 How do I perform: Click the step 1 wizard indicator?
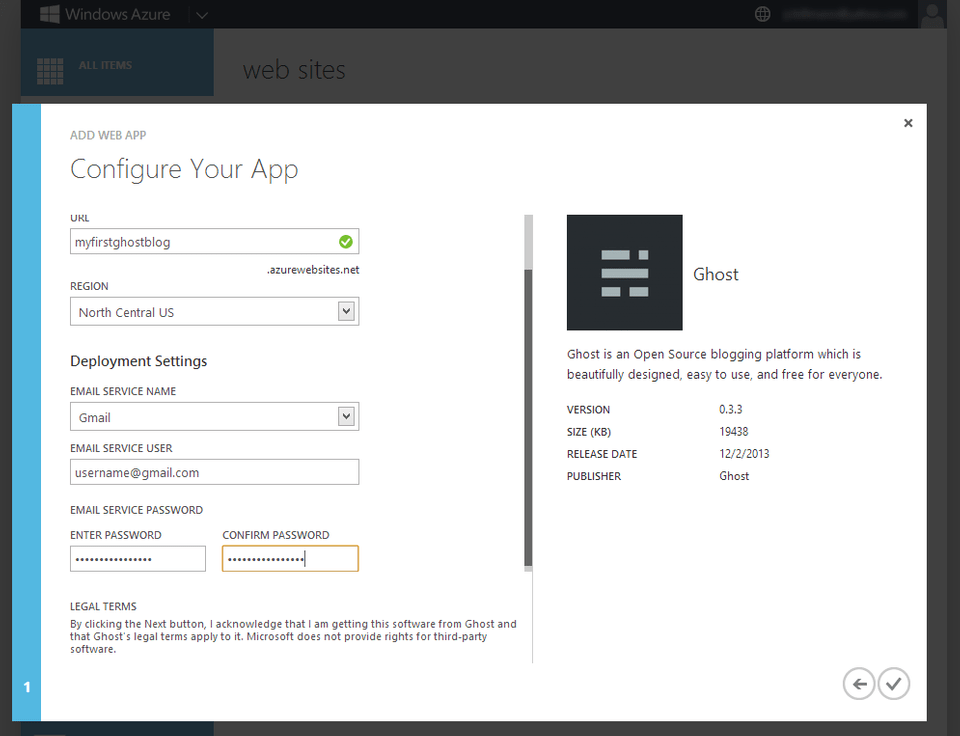pos(26,687)
